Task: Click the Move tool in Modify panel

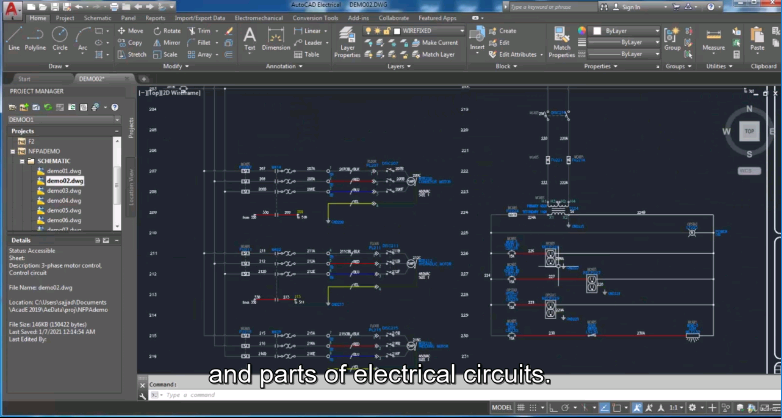Action: 130,30
